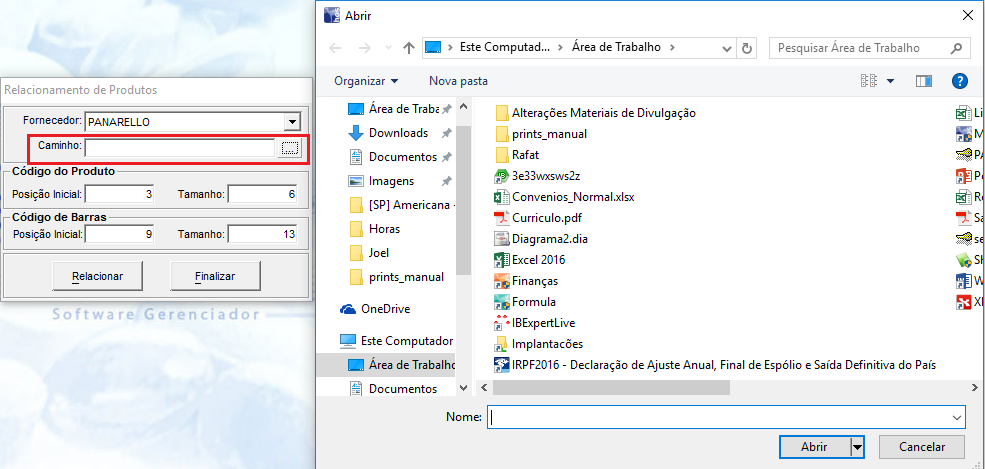Image resolution: width=985 pixels, height=469 pixels.
Task: Select the Convenios_Normal.xlsx file
Action: pyautogui.click(x=572, y=197)
